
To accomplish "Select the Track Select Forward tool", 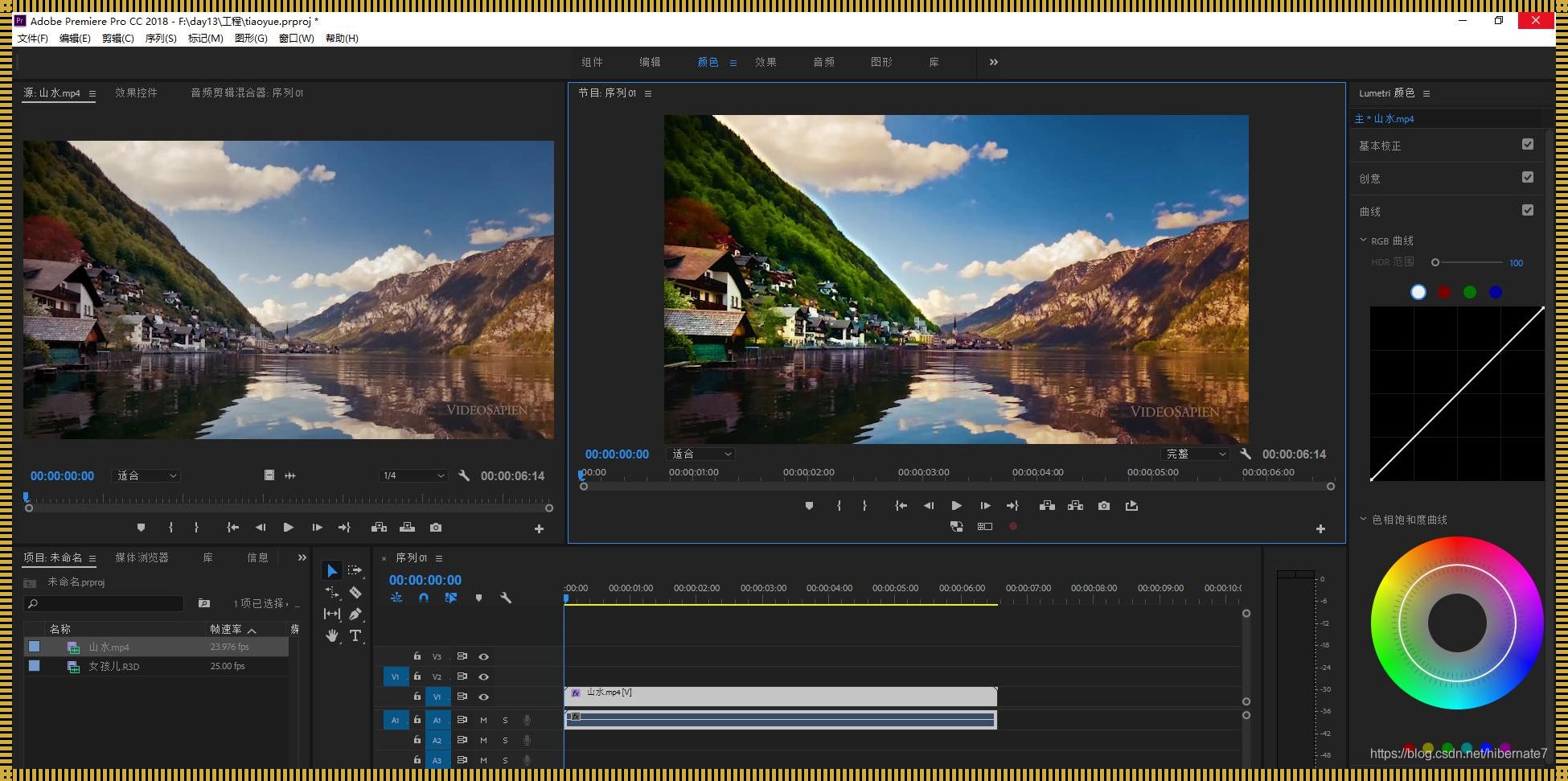I will 355,569.
